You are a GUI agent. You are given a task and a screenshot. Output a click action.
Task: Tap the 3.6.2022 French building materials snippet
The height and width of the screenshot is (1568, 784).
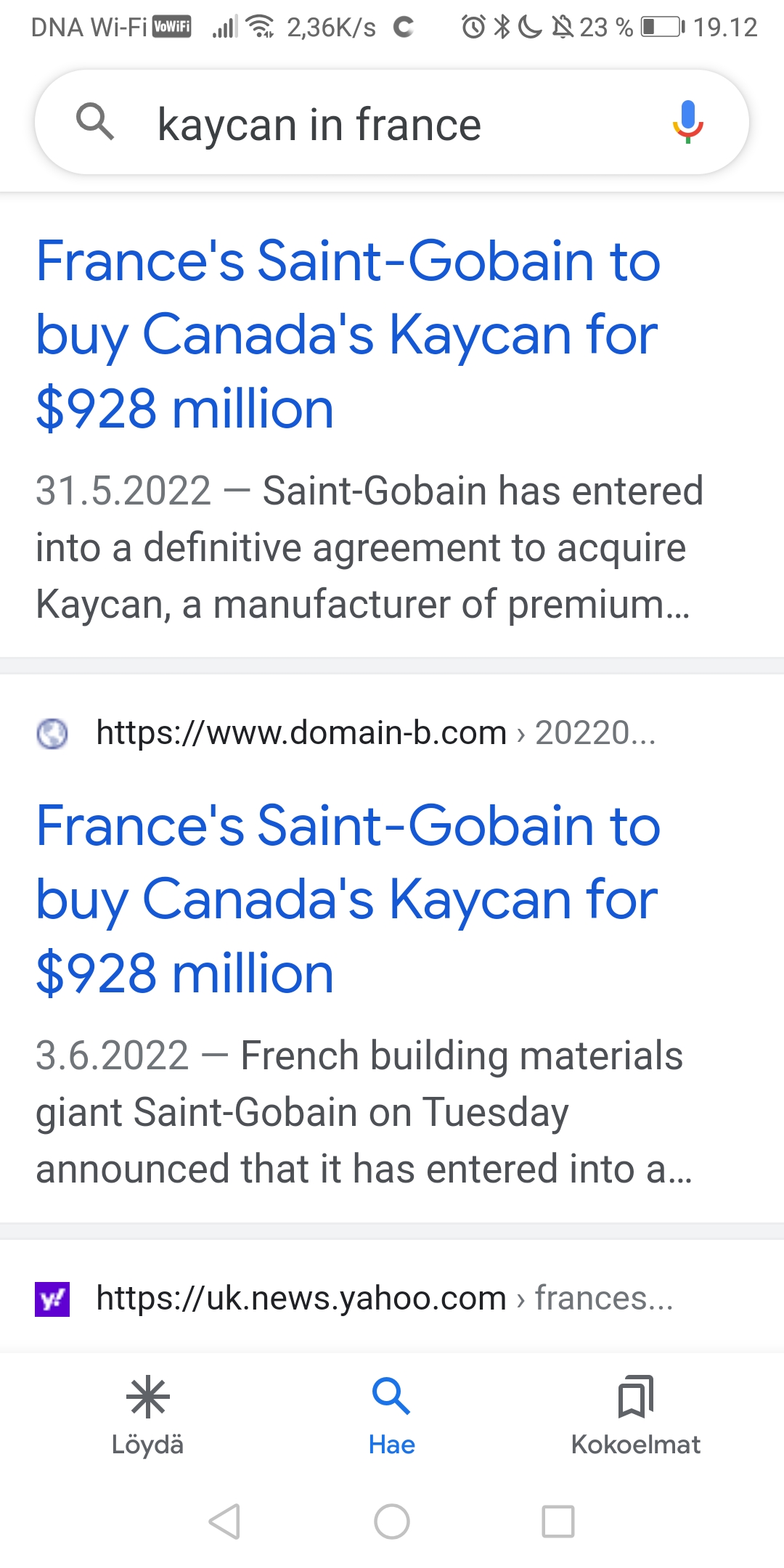pyautogui.click(x=363, y=1112)
